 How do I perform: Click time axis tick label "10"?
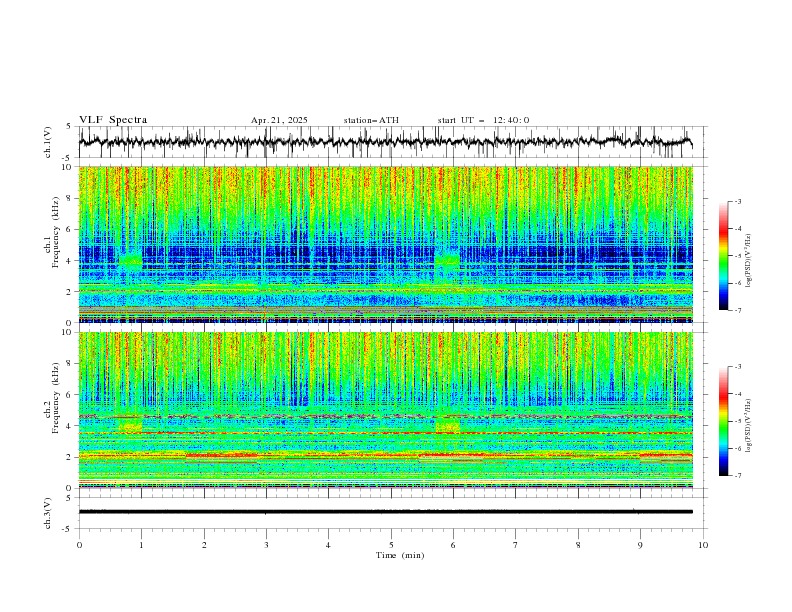click(x=703, y=545)
